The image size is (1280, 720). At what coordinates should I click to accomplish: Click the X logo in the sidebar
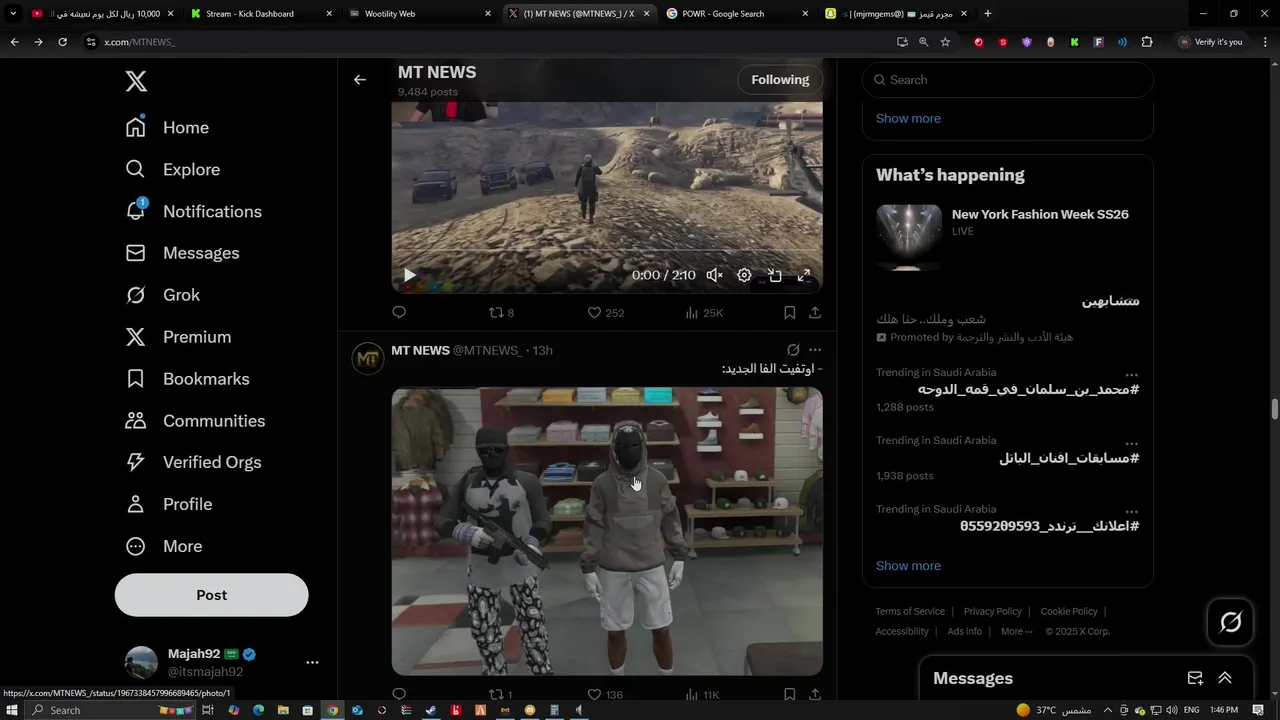(136, 81)
